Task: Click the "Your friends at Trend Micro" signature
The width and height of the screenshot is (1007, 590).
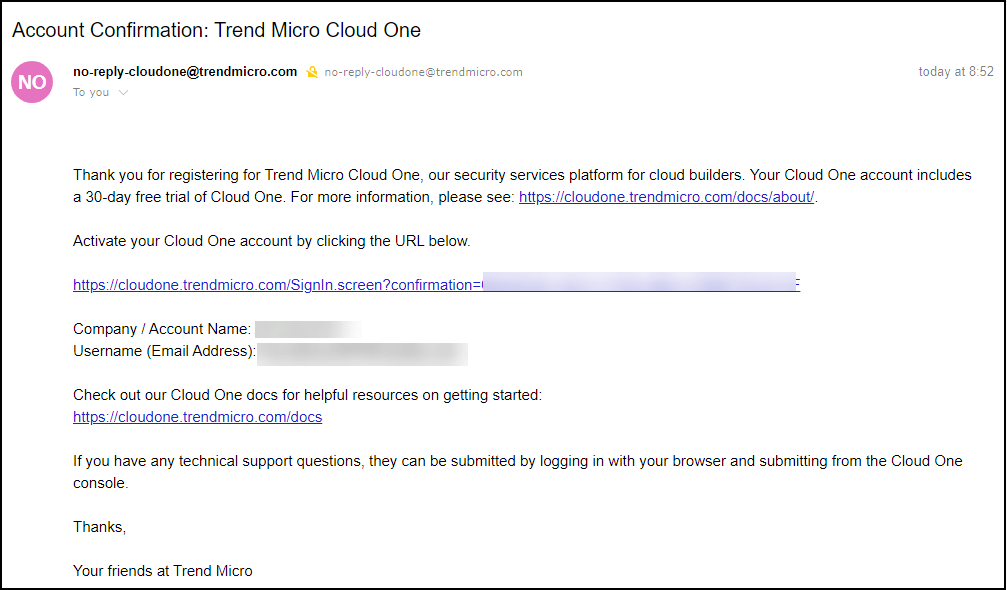Action: tap(163, 571)
